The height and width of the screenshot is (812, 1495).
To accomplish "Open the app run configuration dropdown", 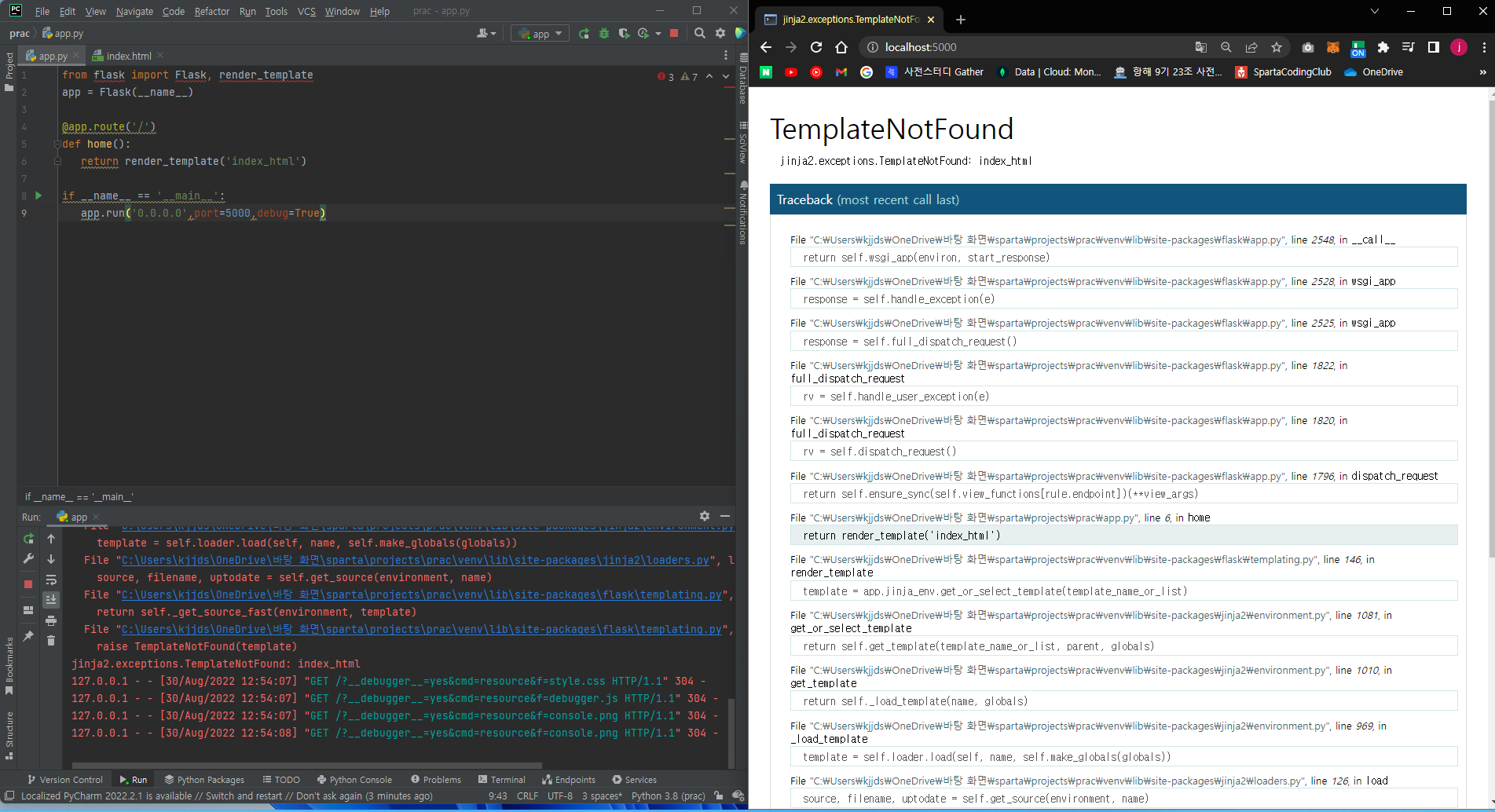I will click(x=540, y=34).
